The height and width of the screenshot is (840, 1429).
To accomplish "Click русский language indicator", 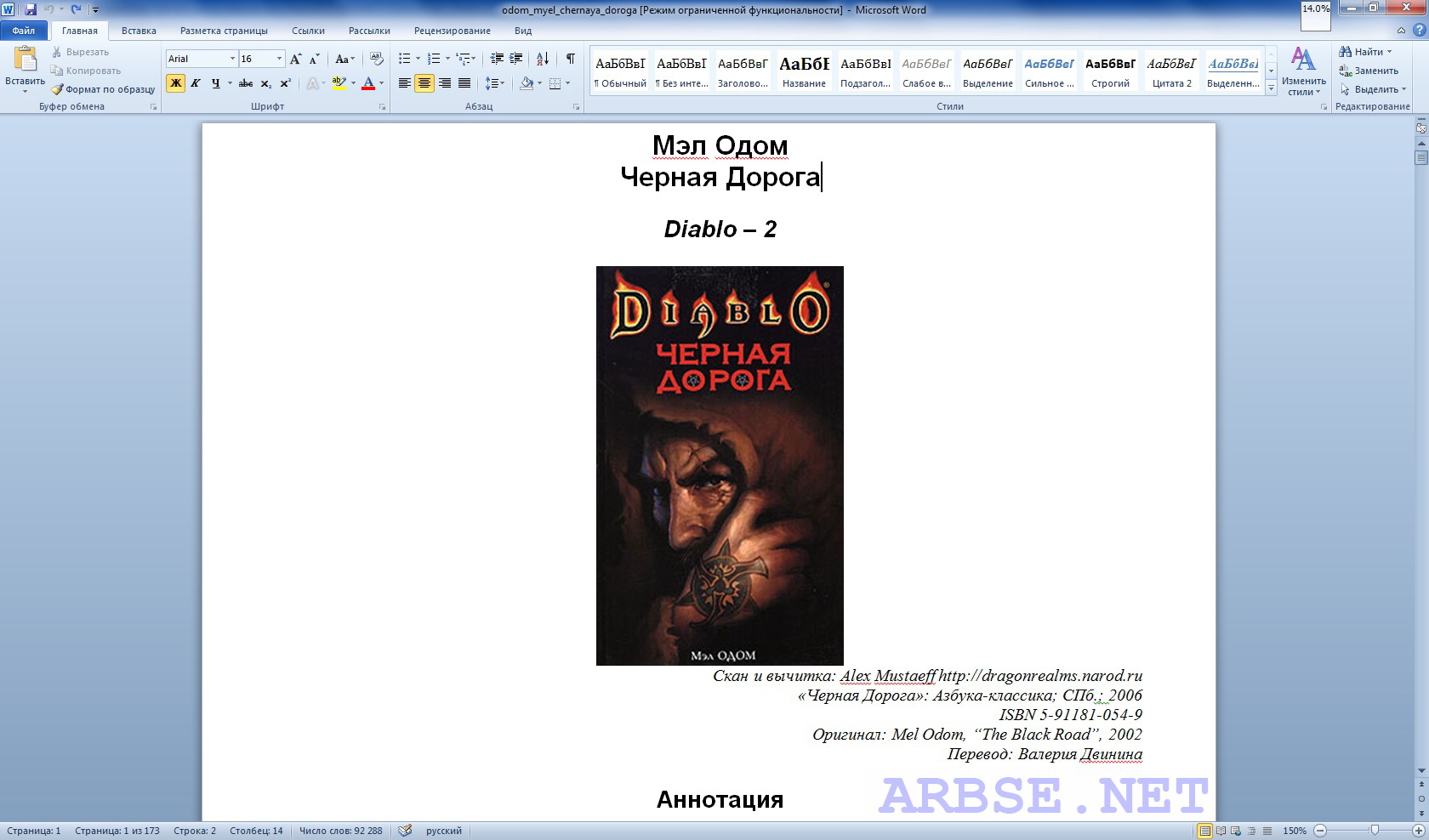I will tap(444, 831).
